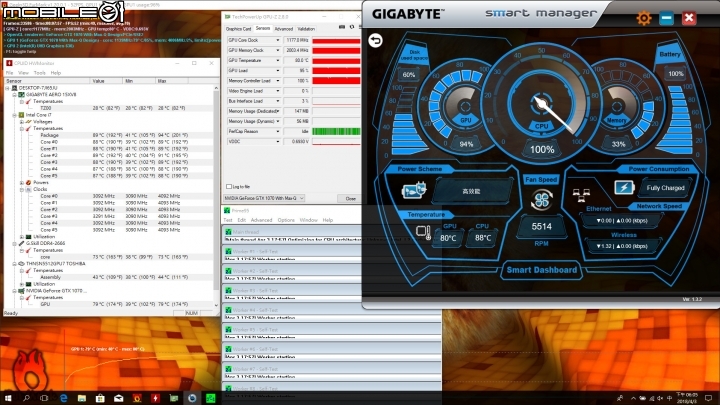This screenshot has width=720, height=405.
Task: Open the View menu in HWMonitor
Action: tap(23, 73)
